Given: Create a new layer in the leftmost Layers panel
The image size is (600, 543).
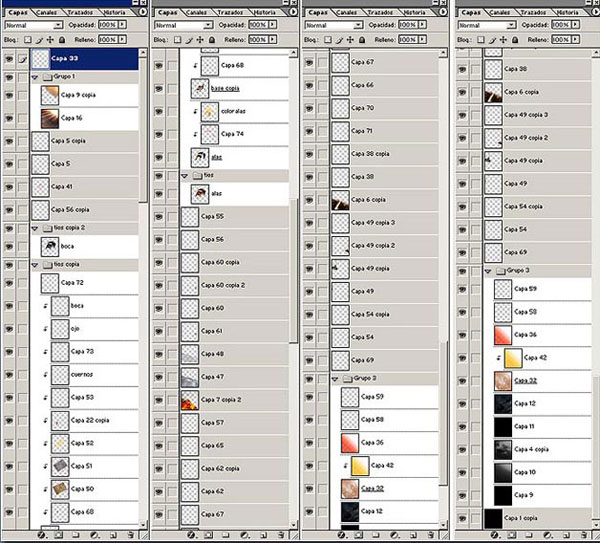Looking at the screenshot, I should click(x=113, y=535).
